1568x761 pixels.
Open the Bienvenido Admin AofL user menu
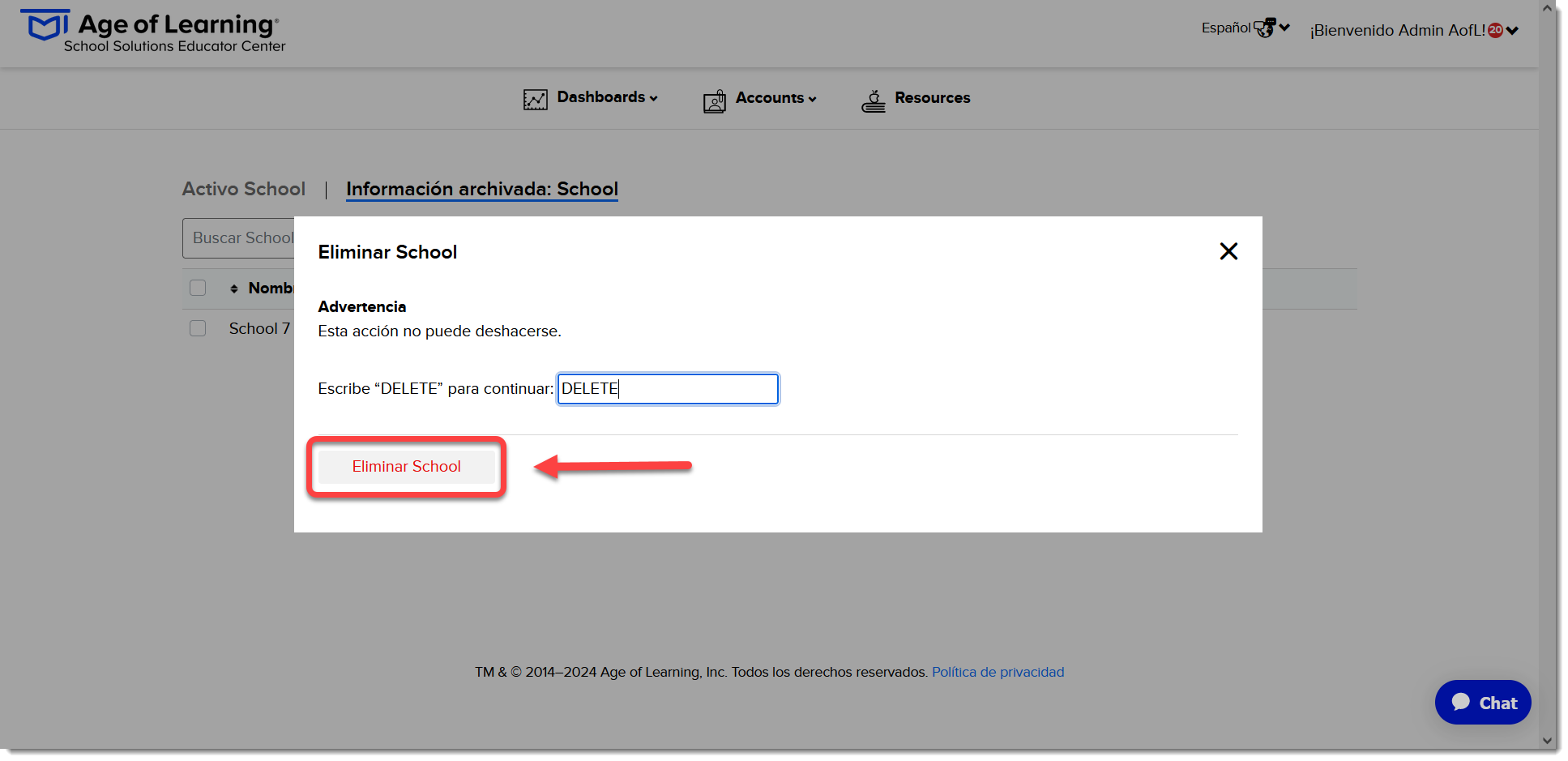pyautogui.click(x=1414, y=30)
